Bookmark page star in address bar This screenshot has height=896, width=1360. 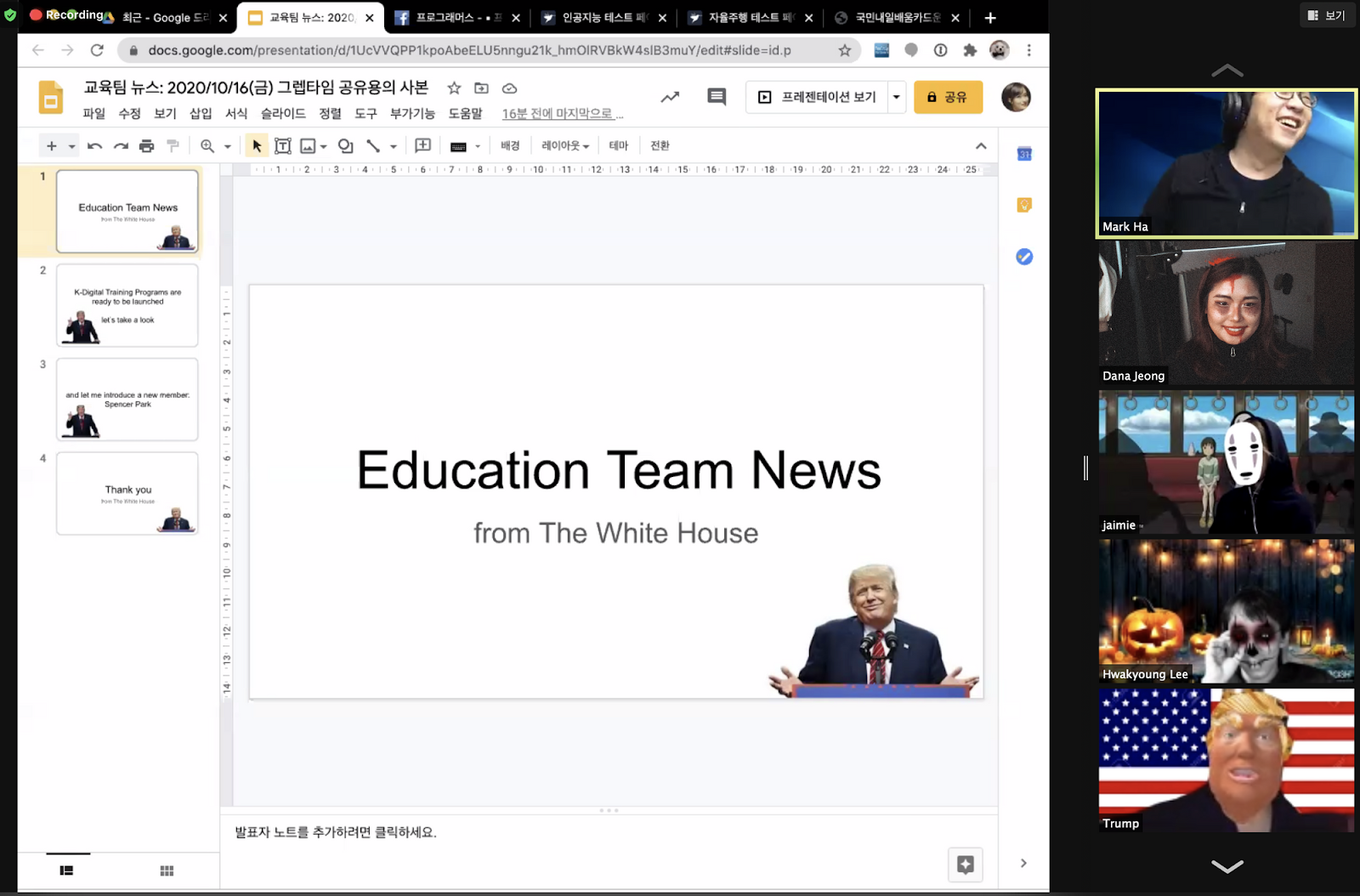[x=844, y=50]
